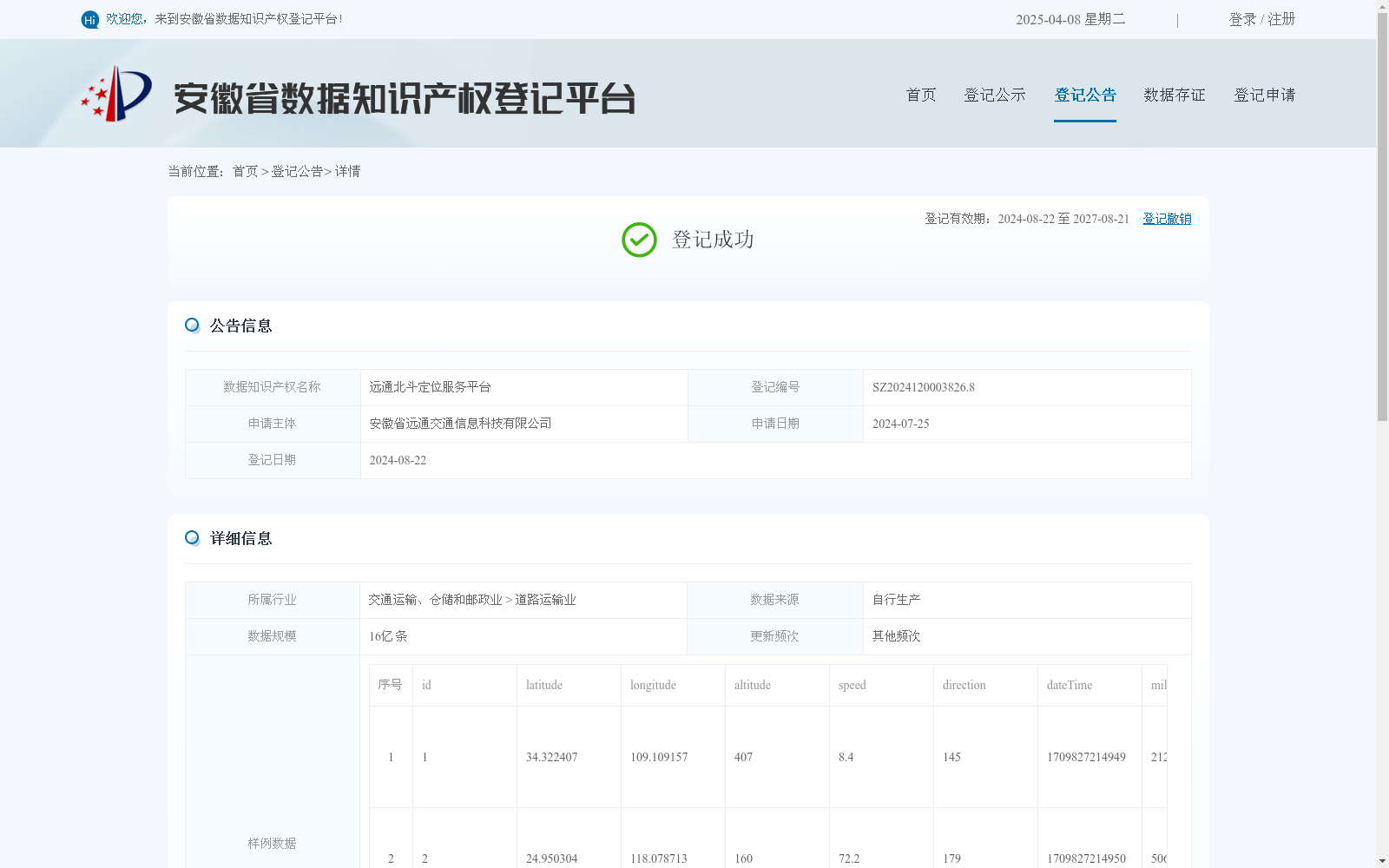The height and width of the screenshot is (868, 1389).
Task: Click the 安徽省数据知识产权登记平台 title
Action: click(x=405, y=98)
